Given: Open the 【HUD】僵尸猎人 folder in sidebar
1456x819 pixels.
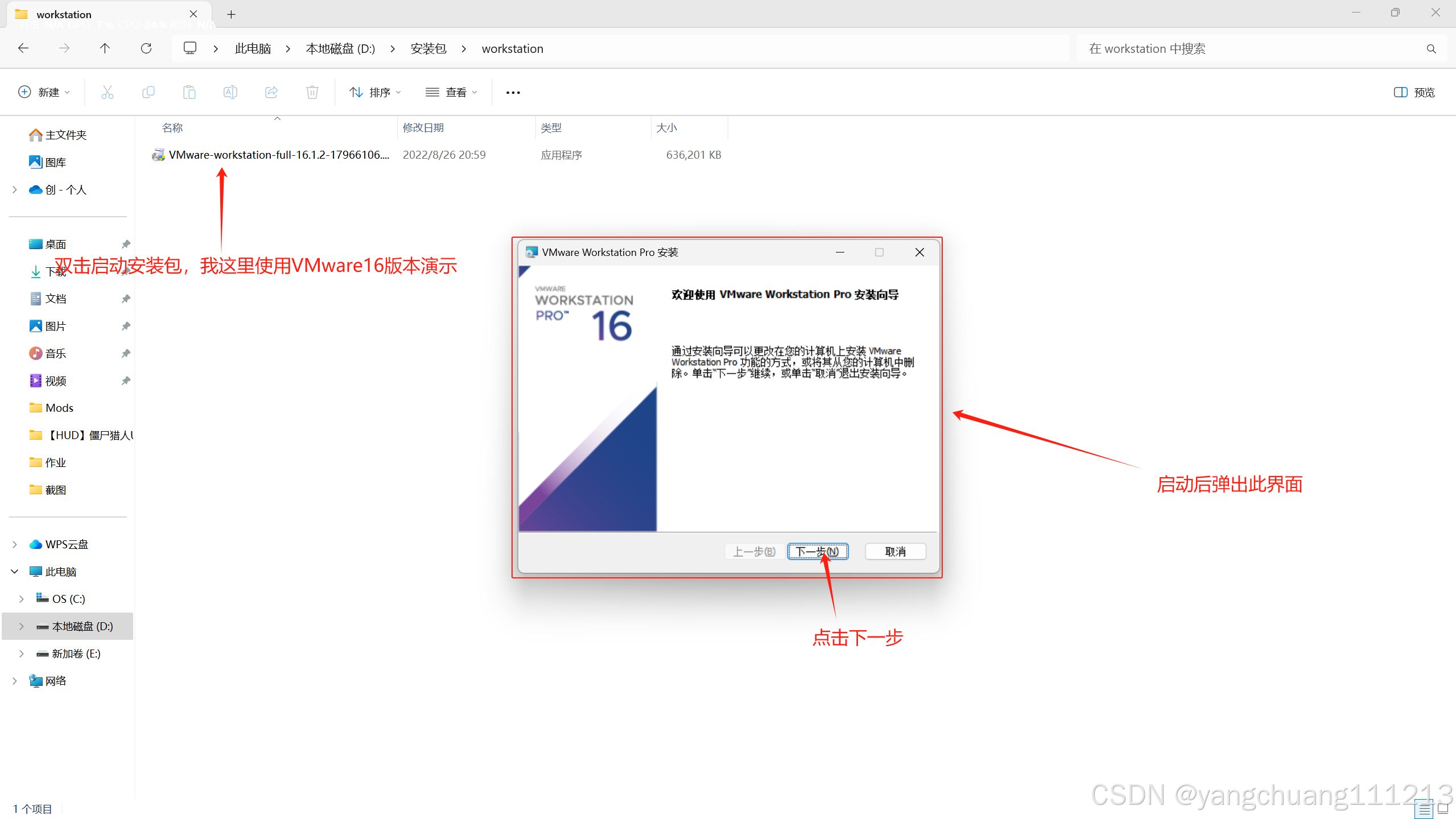Looking at the screenshot, I should 81,435.
